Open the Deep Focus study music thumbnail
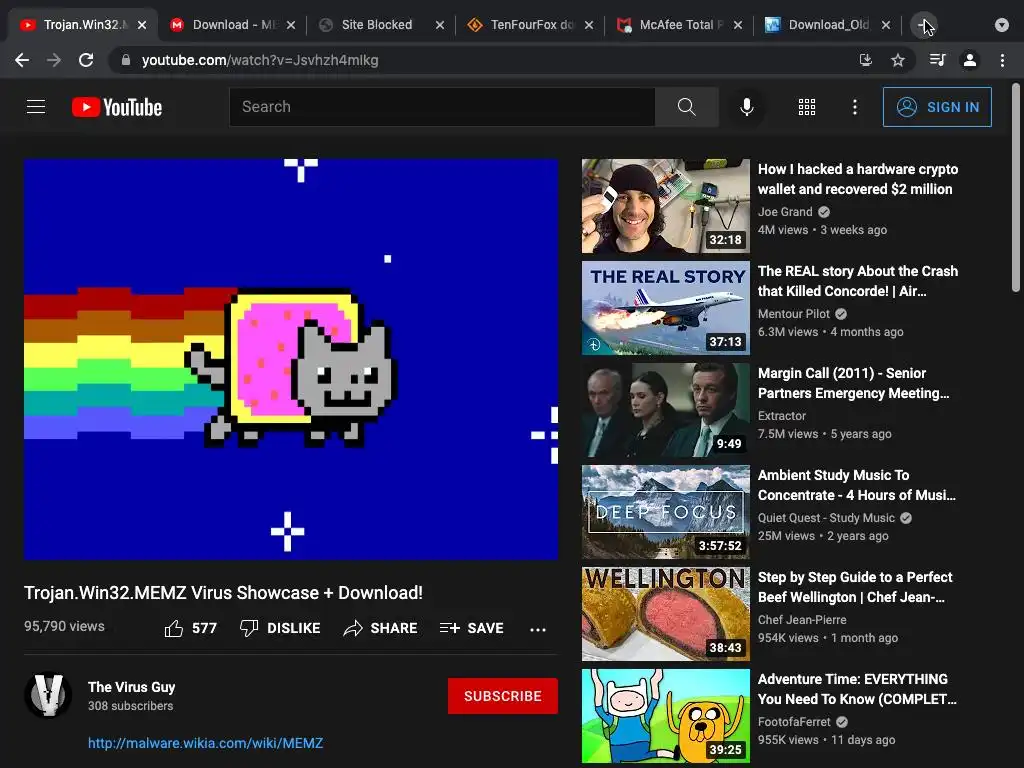The image size is (1024, 768). coord(665,511)
